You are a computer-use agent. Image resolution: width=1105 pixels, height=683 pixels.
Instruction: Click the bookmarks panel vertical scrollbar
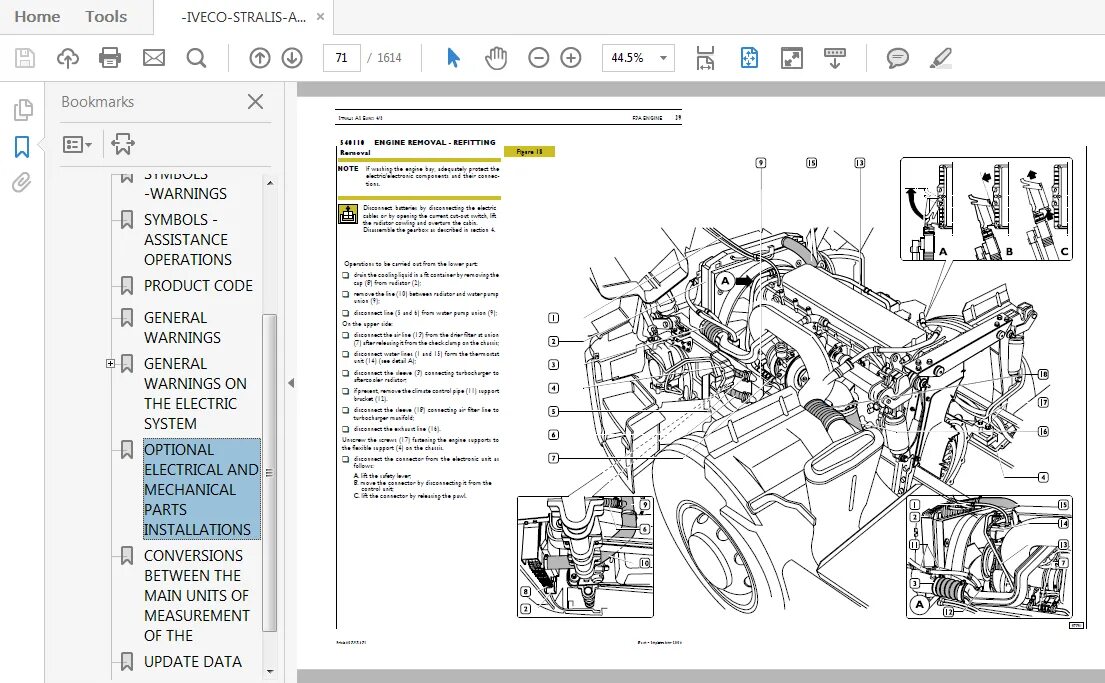tap(268, 470)
